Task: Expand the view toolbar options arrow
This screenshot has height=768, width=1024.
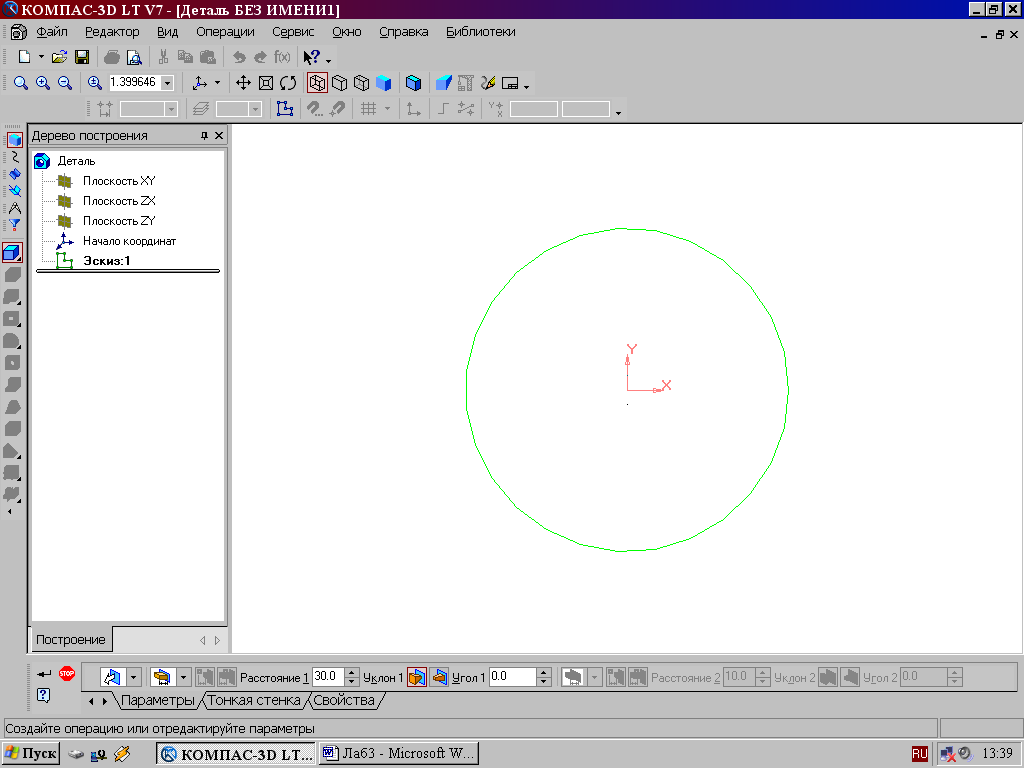Action: point(526,87)
